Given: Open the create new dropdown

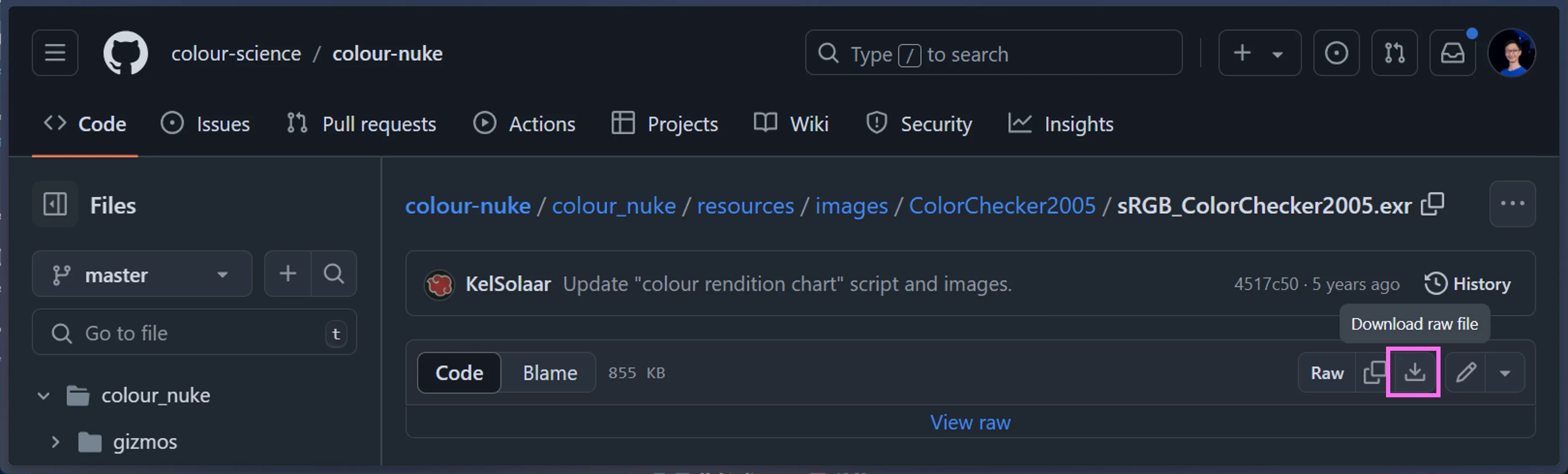Looking at the screenshot, I should coord(1259,53).
